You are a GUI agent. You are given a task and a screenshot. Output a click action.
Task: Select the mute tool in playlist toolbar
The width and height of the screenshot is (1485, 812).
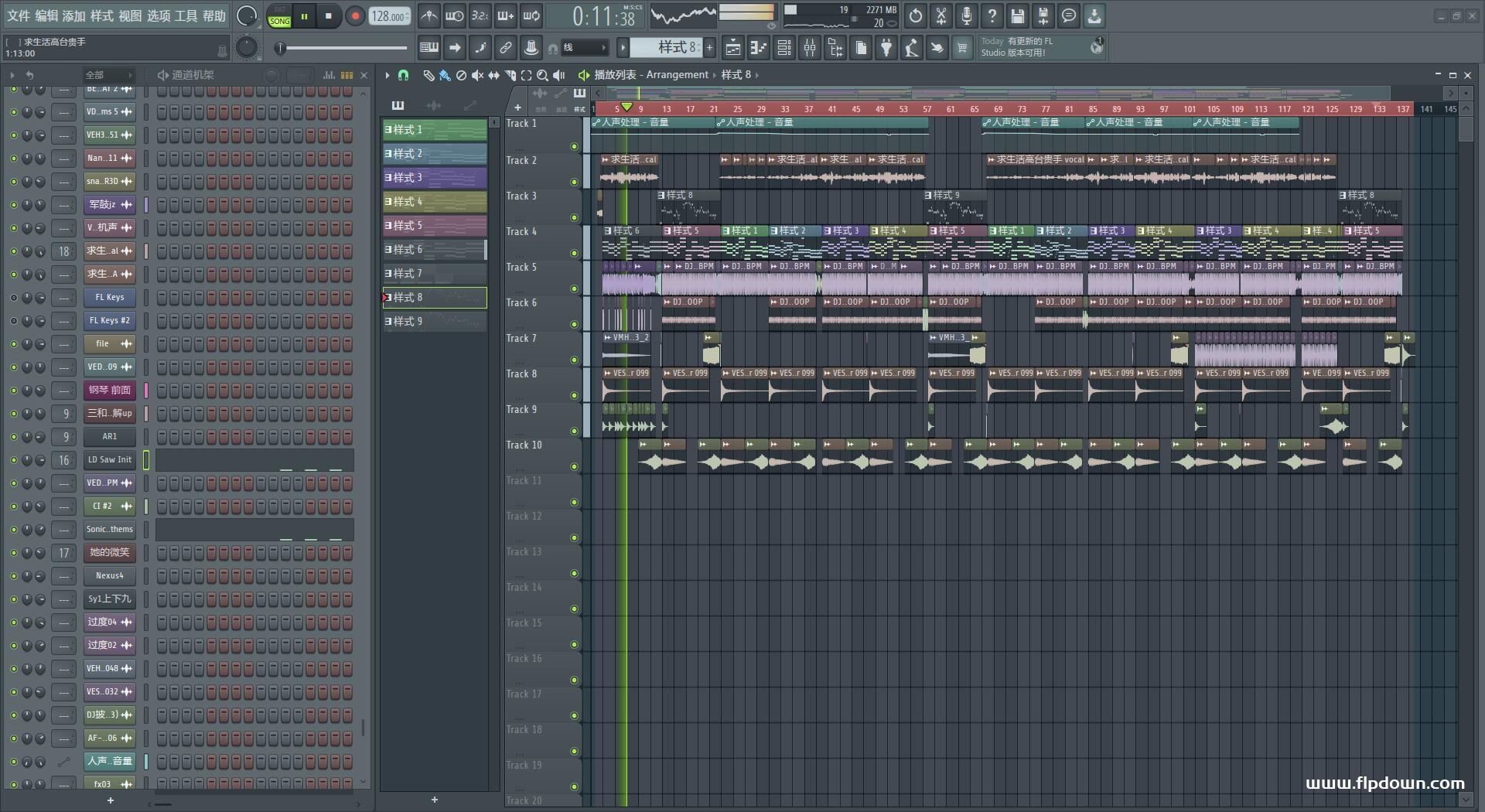[477, 75]
